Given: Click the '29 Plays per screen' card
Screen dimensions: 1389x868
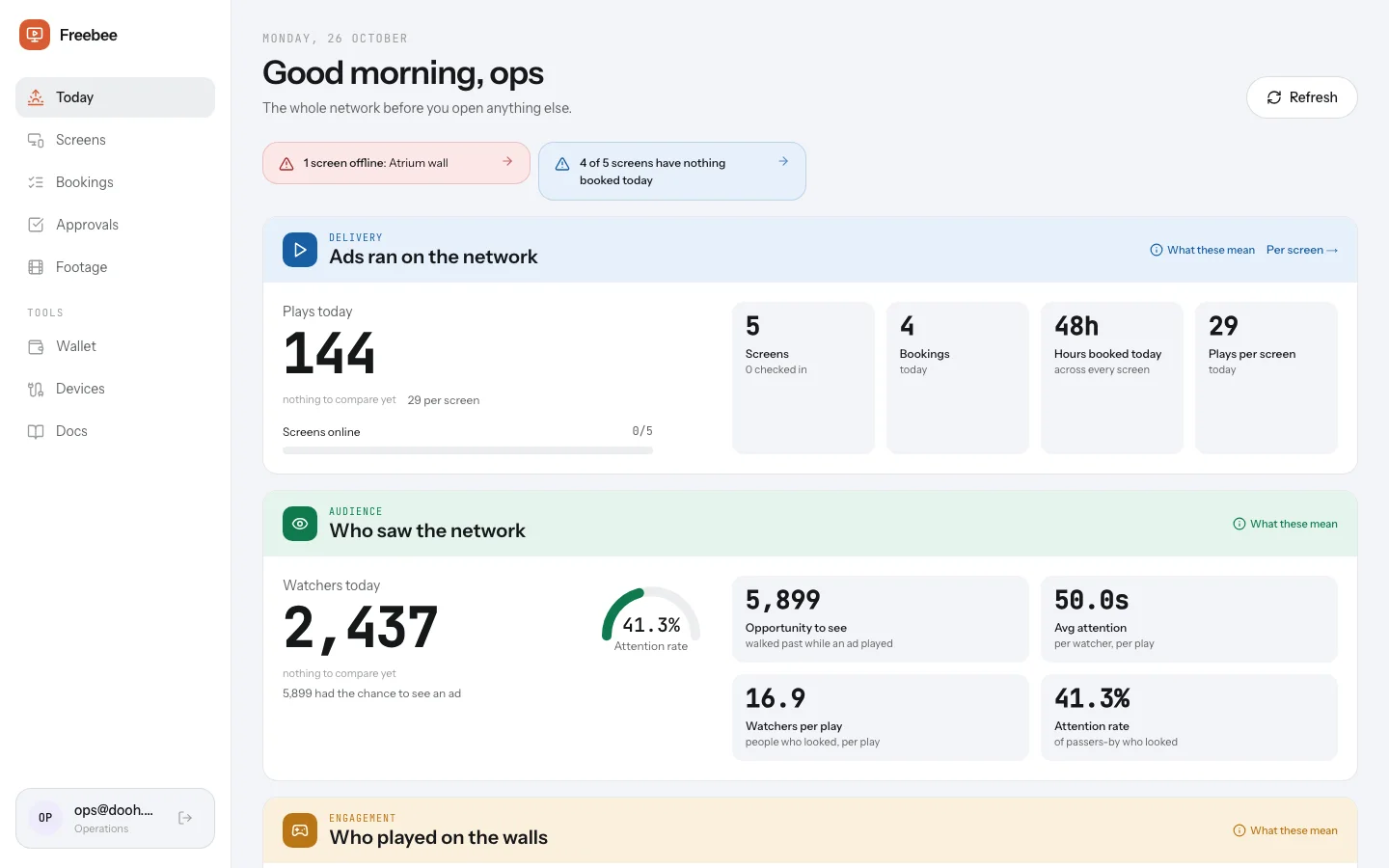Looking at the screenshot, I should point(1266,378).
